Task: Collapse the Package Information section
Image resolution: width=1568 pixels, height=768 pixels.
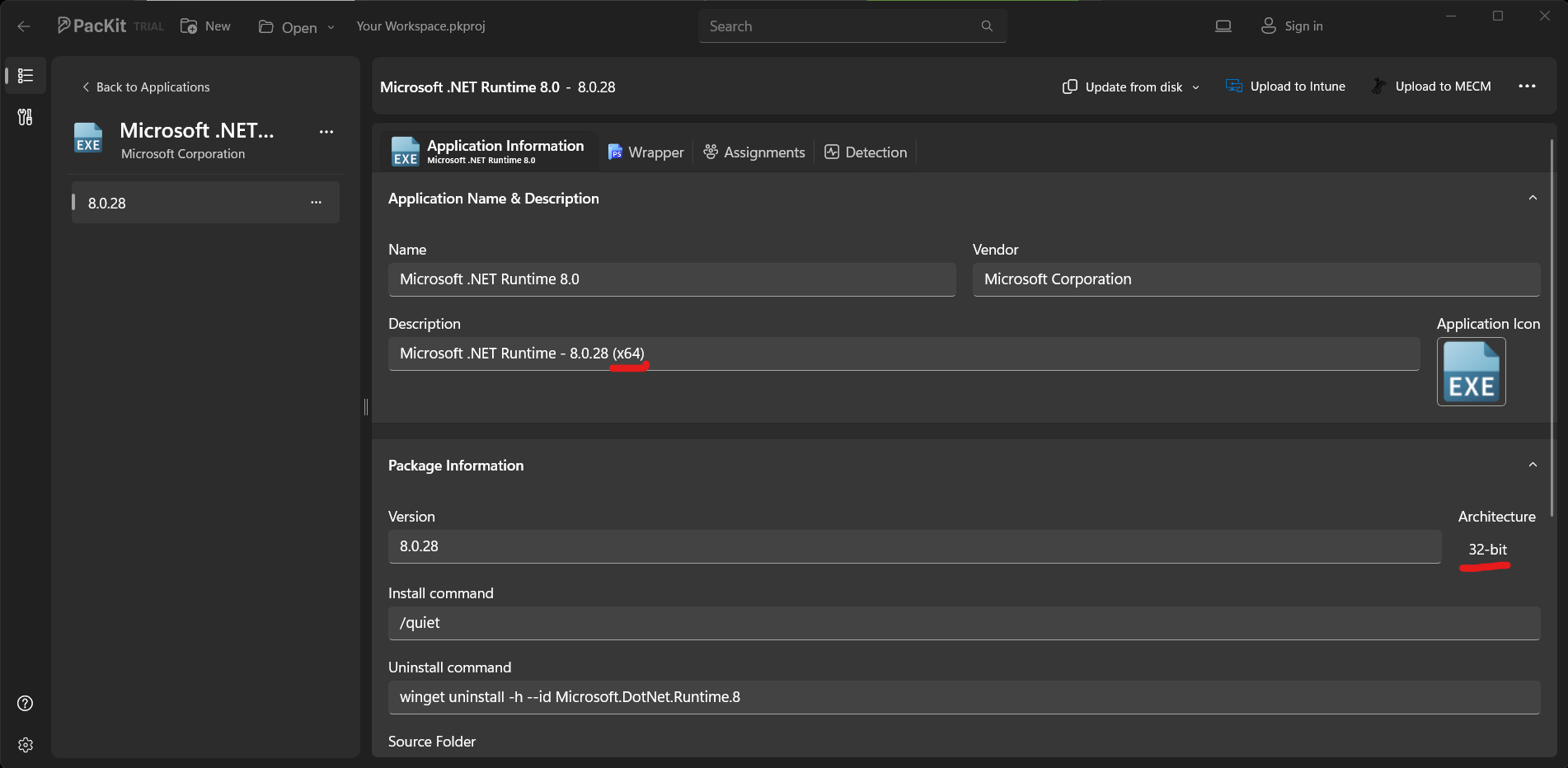Action: pos(1533,465)
